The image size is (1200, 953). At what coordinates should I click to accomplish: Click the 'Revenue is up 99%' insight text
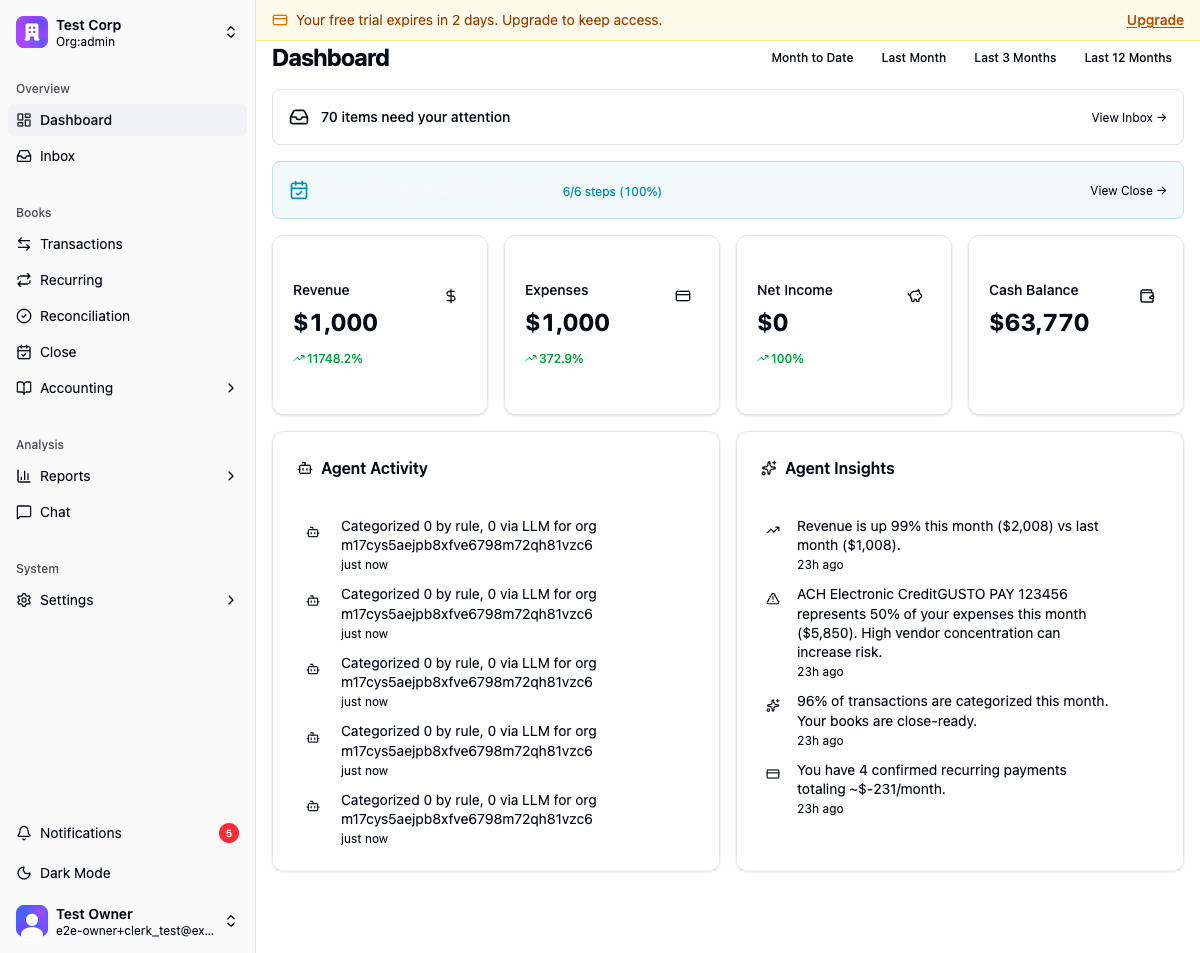click(948, 536)
